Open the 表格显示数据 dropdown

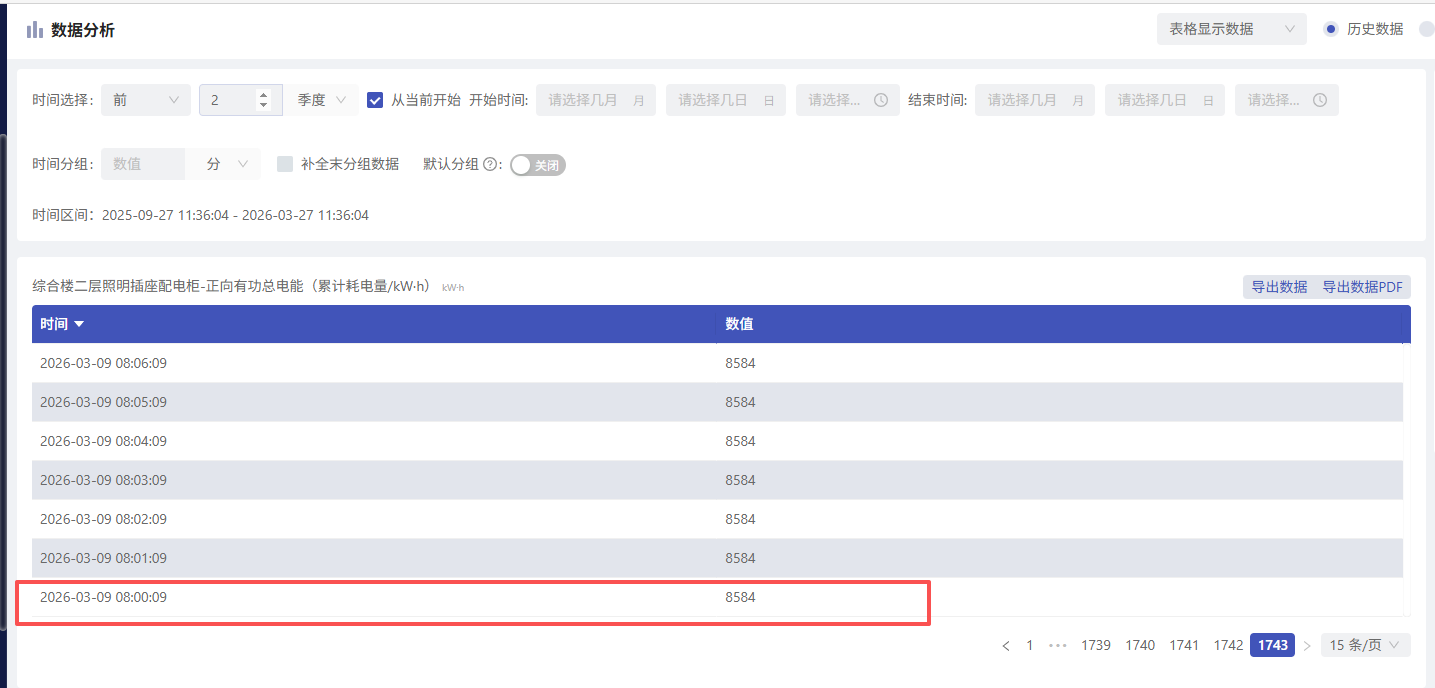coord(1231,29)
